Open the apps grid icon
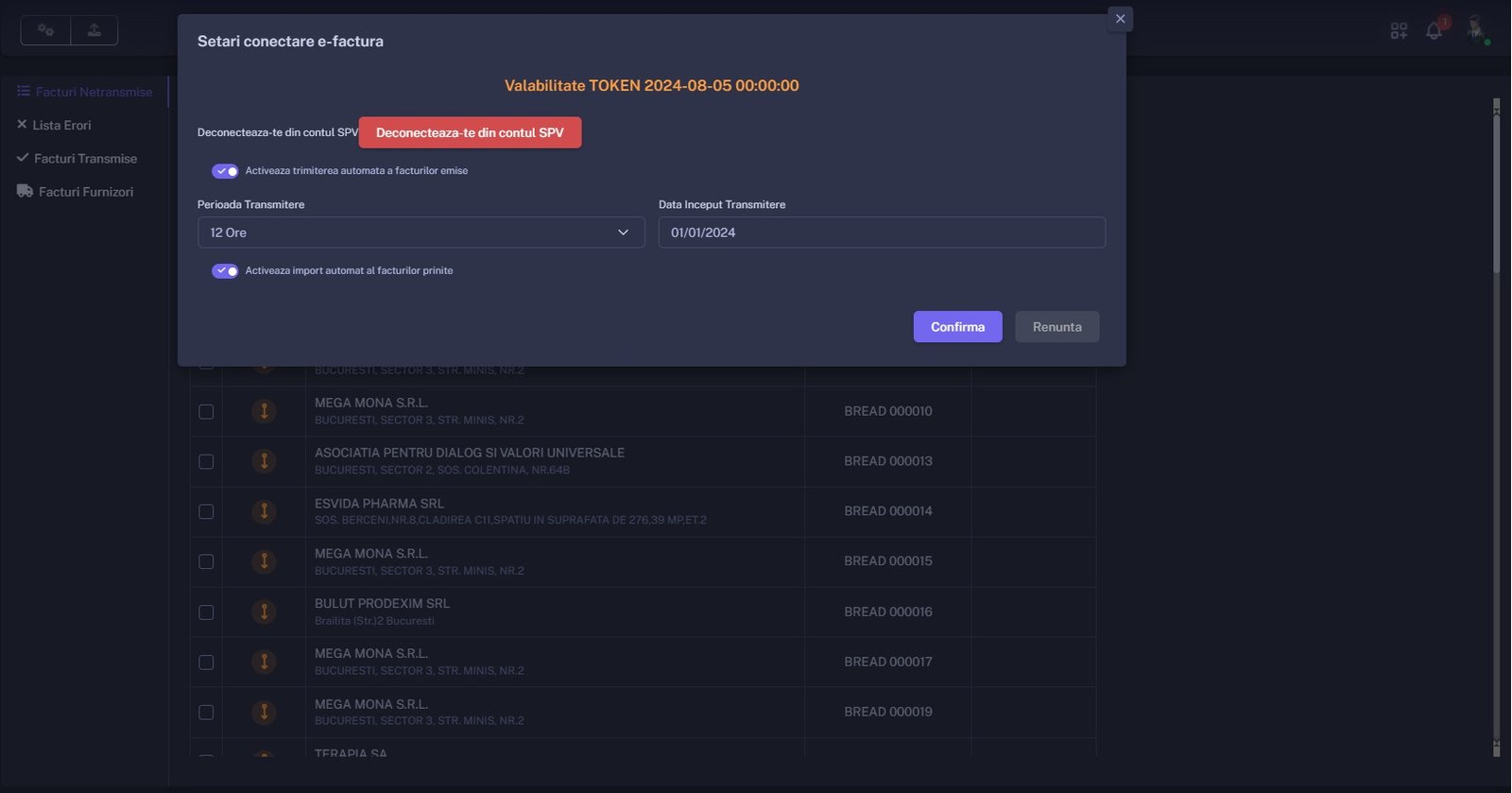The height and width of the screenshot is (793, 1512). coord(1399,31)
